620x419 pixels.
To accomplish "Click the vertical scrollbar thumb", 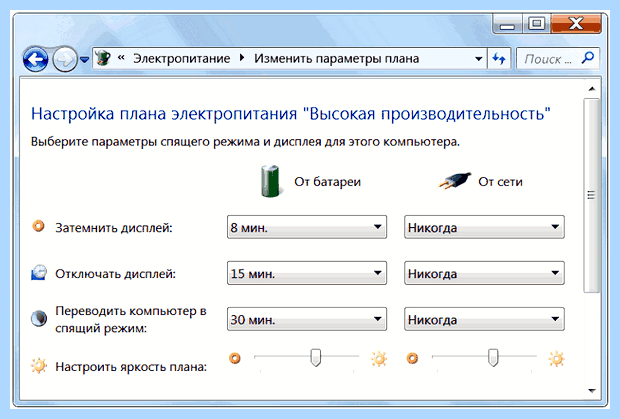I will click(592, 196).
